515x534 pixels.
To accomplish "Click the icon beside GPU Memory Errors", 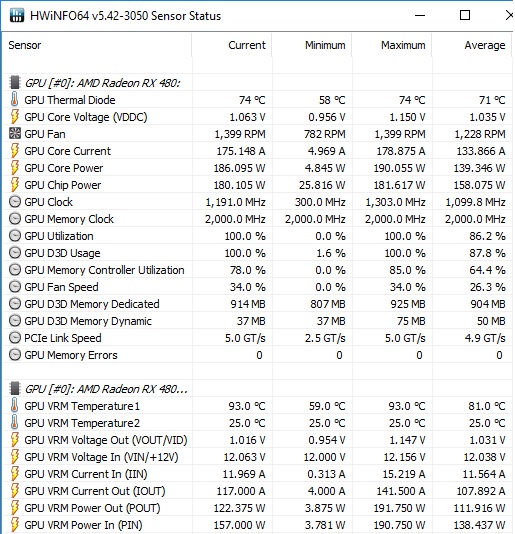I will point(15,355).
